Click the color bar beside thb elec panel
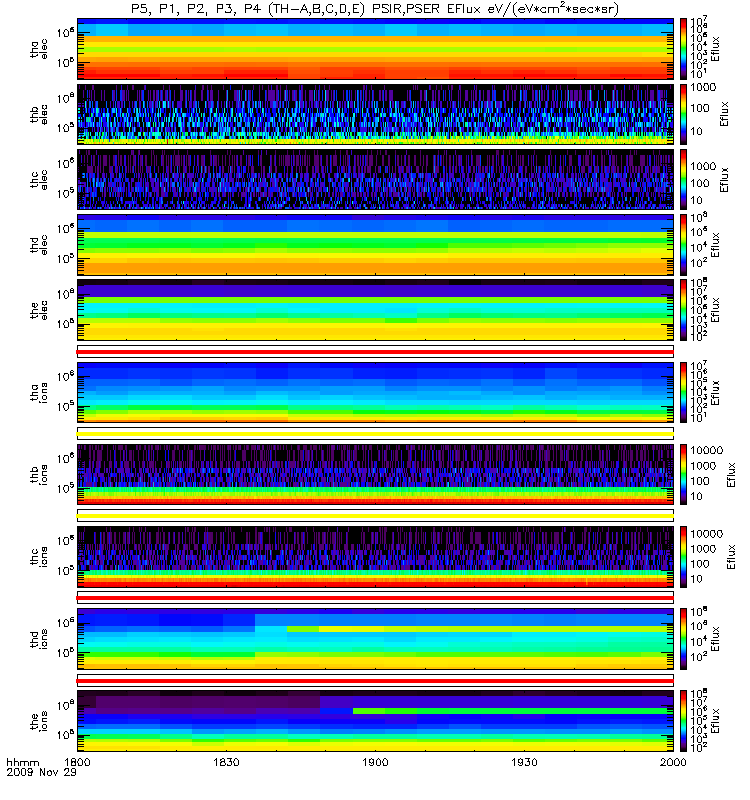This screenshot has width=750, height=800. click(683, 114)
